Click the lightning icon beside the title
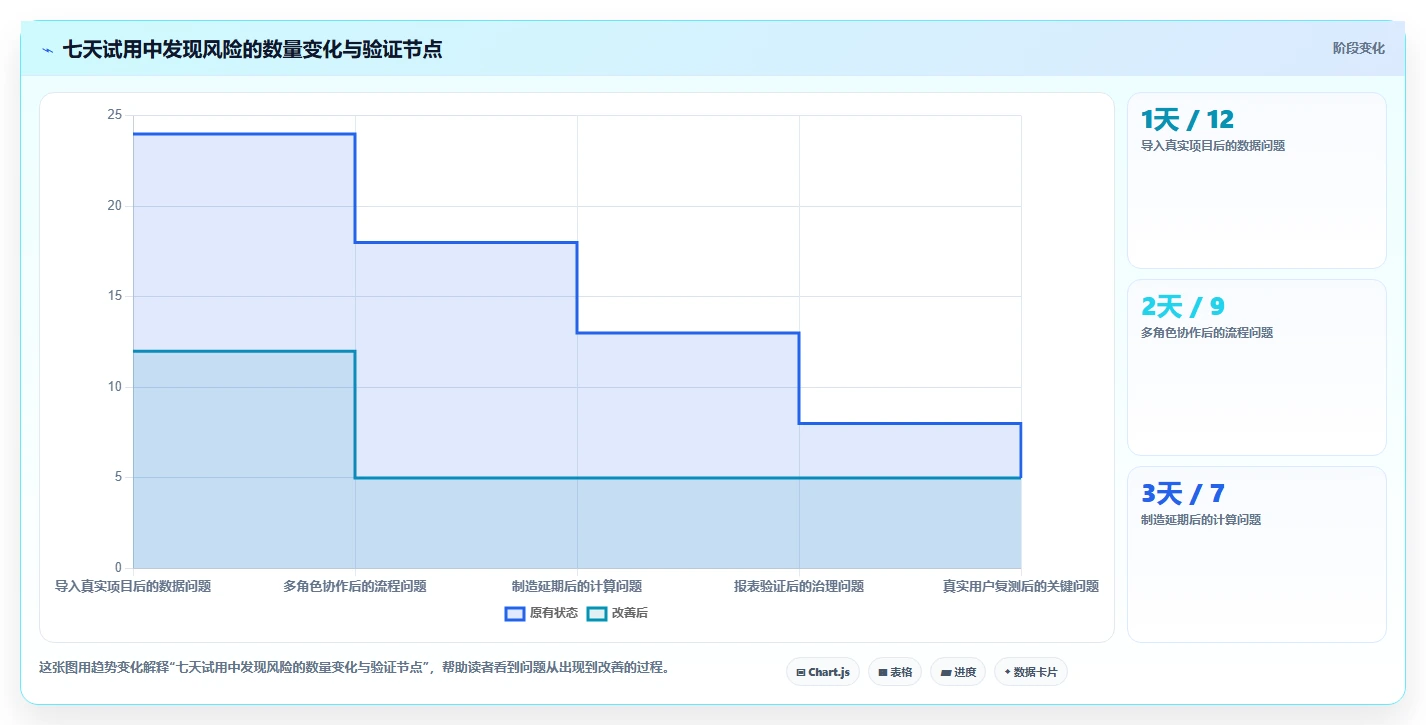 (x=47, y=50)
